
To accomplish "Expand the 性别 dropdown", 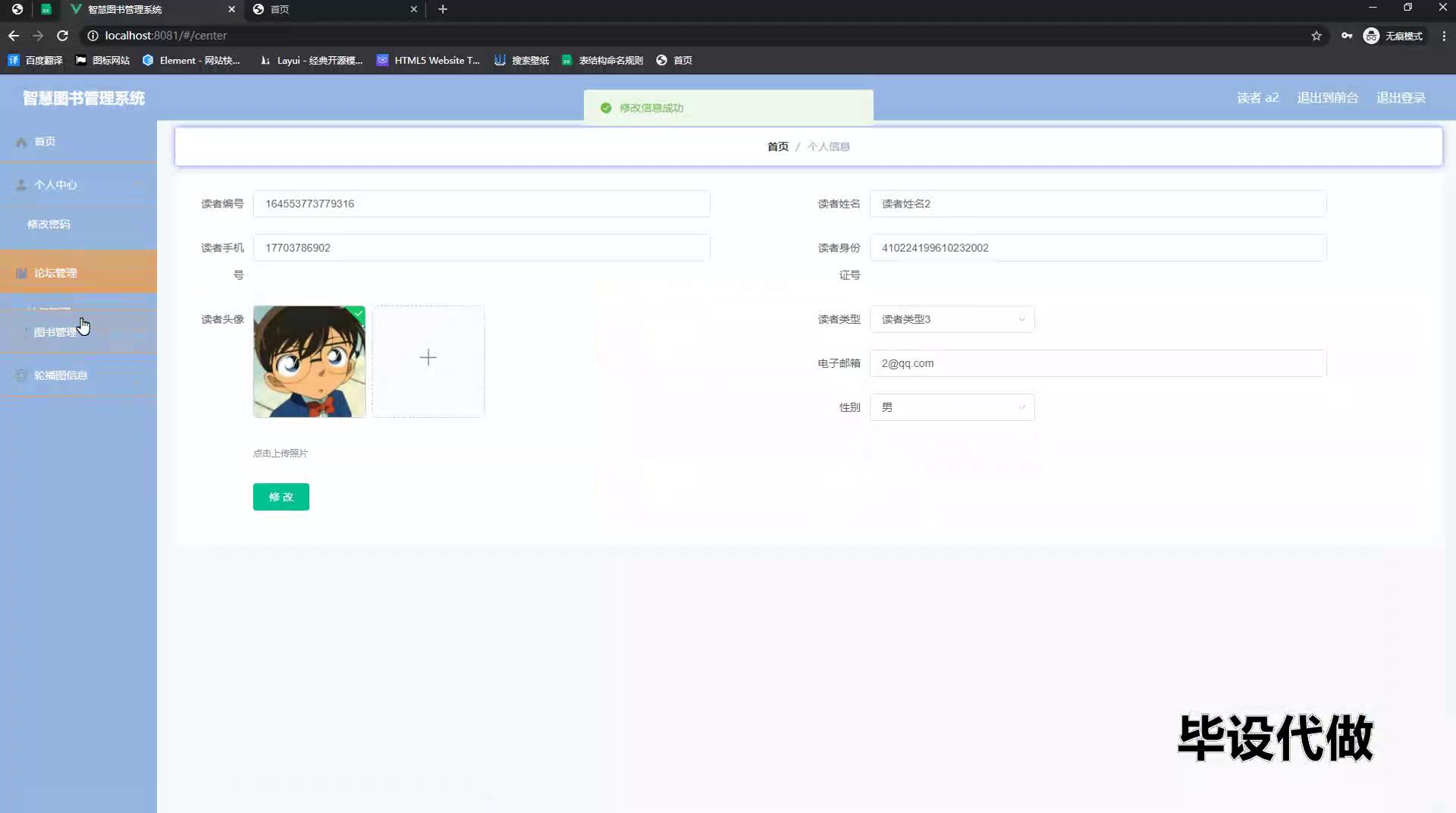I will (x=952, y=407).
